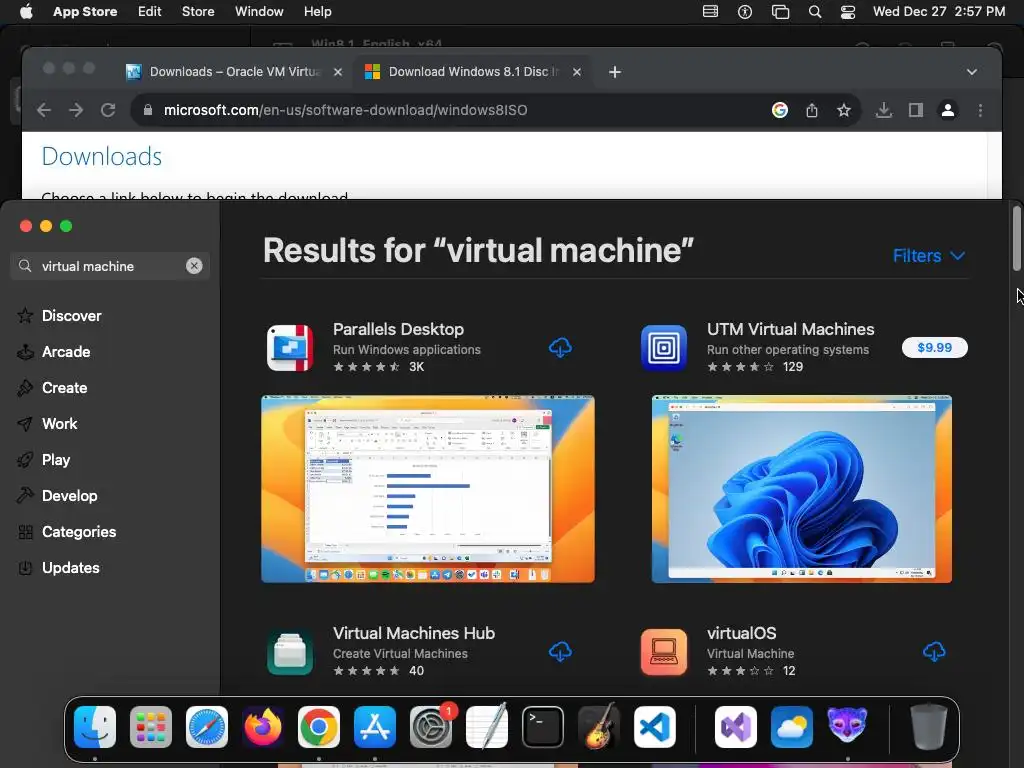The image size is (1024, 768).
Task: Open the Edit menu
Action: (150, 12)
